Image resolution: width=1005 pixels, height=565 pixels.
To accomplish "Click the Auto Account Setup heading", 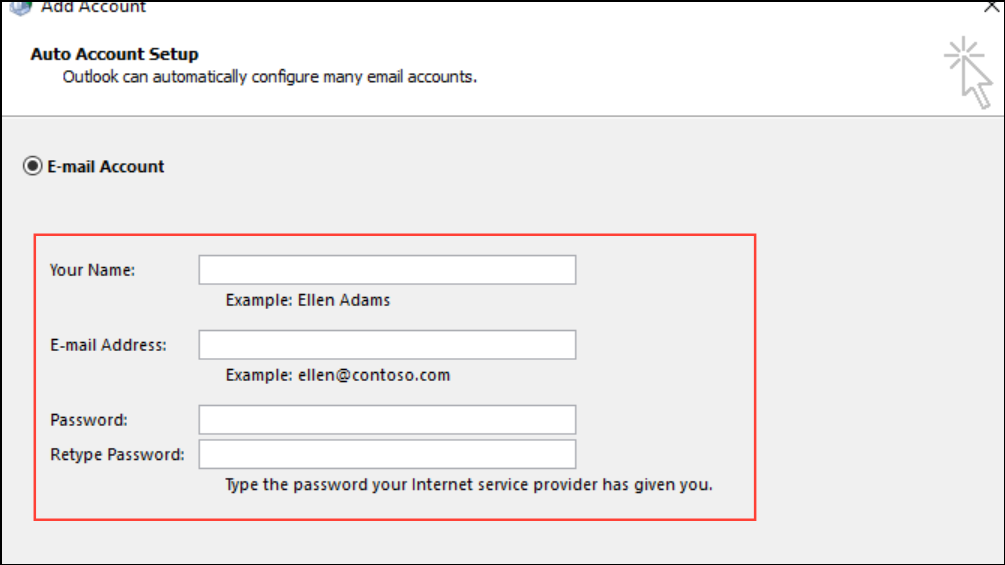I will pos(115,54).
